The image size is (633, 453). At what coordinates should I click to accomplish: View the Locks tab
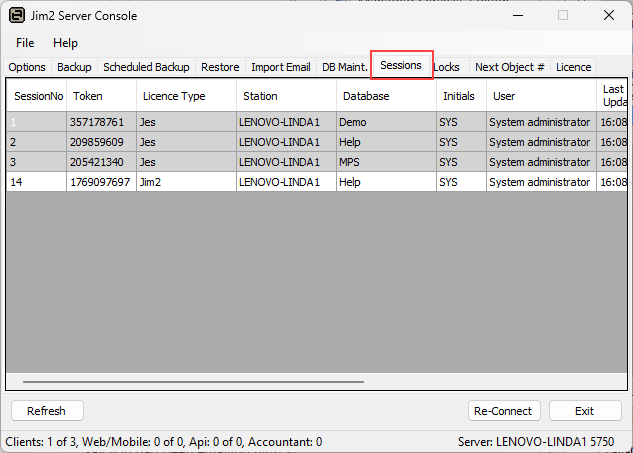[x=447, y=67]
